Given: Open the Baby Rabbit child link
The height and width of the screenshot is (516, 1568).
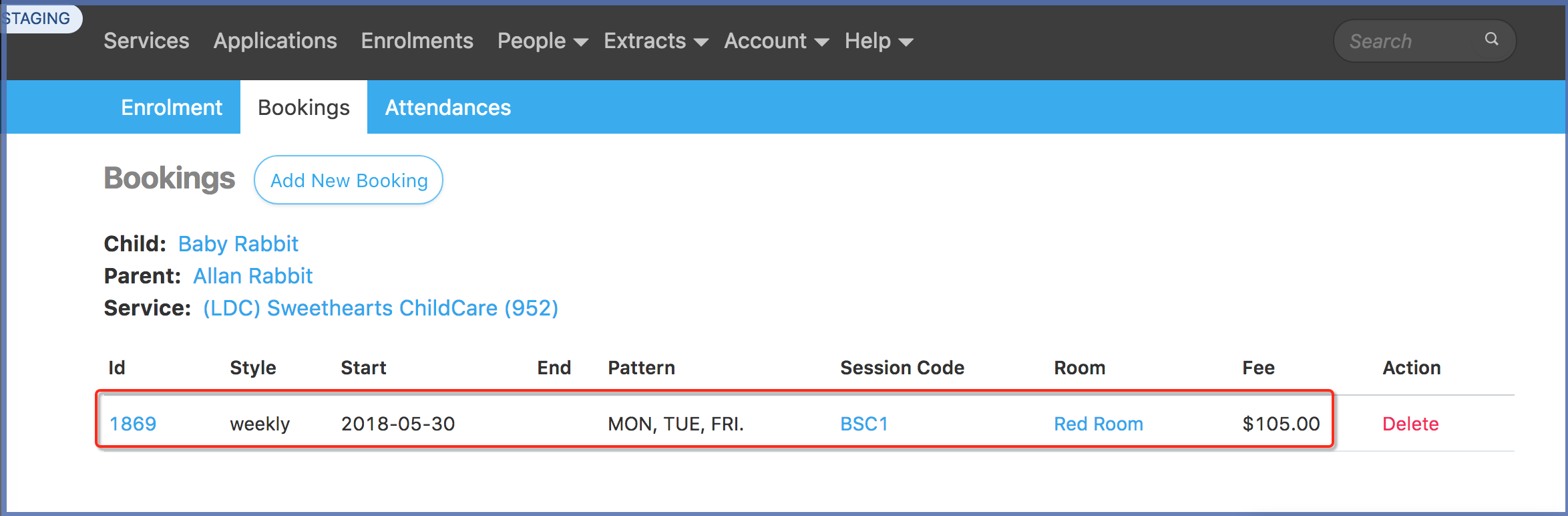Looking at the screenshot, I should pos(238,244).
